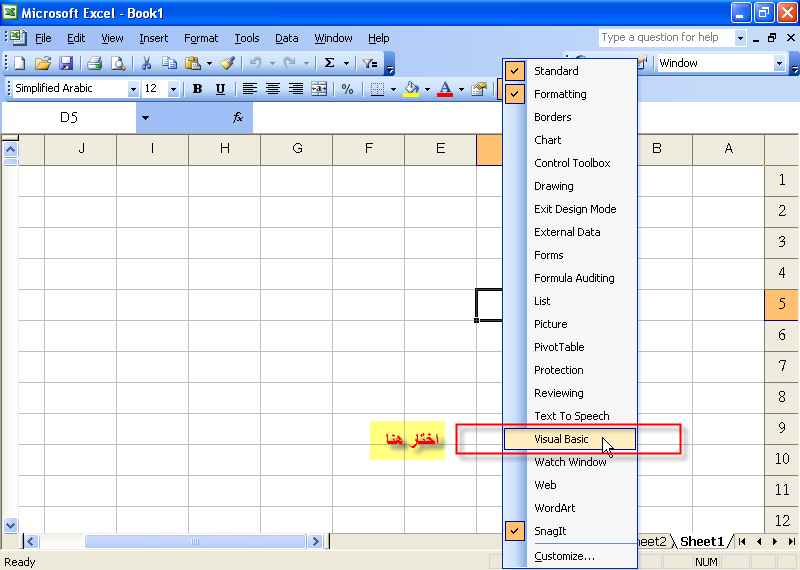
Task: Open the File menu
Action: point(43,38)
